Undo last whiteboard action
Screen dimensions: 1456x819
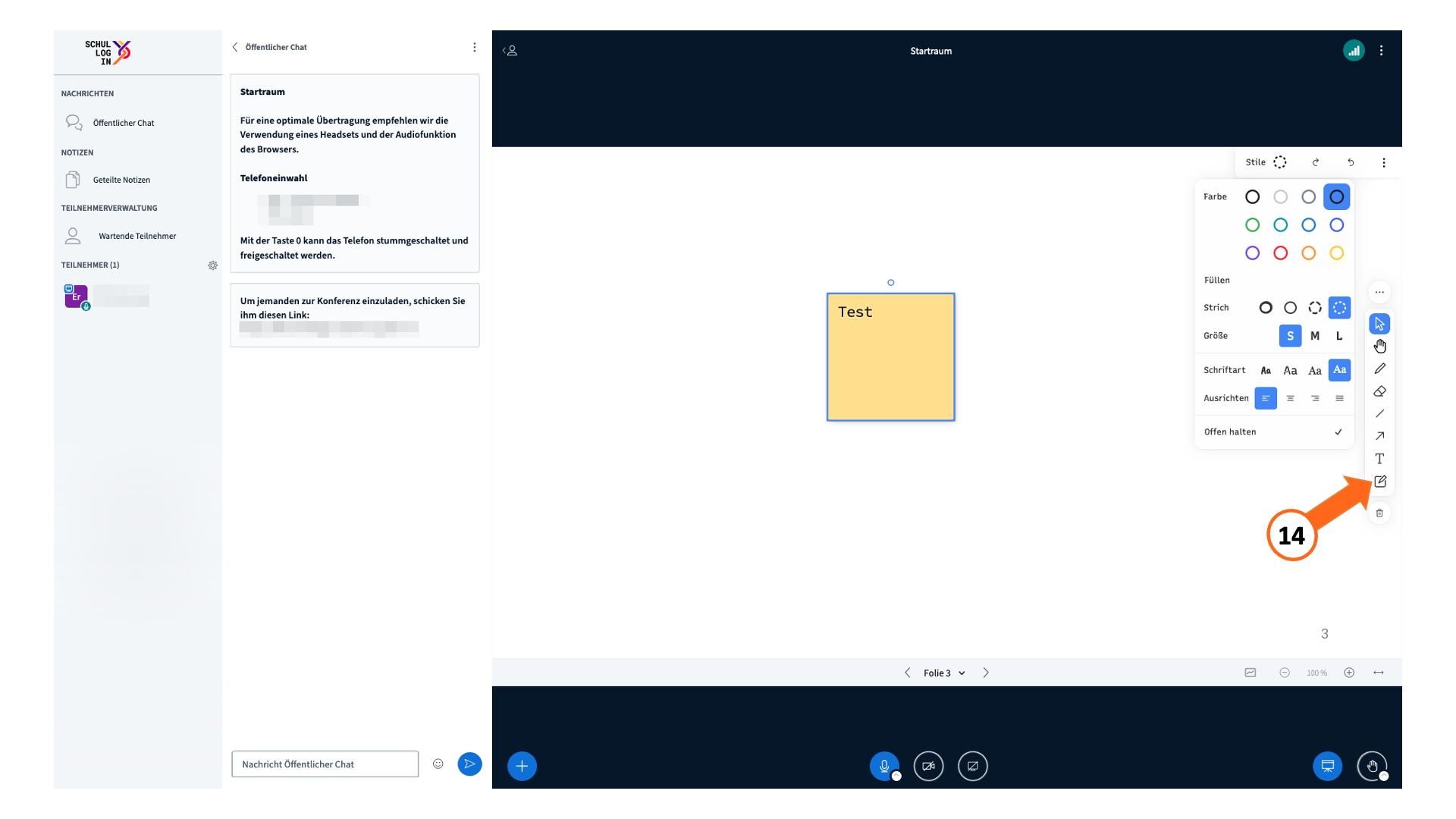pos(1351,162)
